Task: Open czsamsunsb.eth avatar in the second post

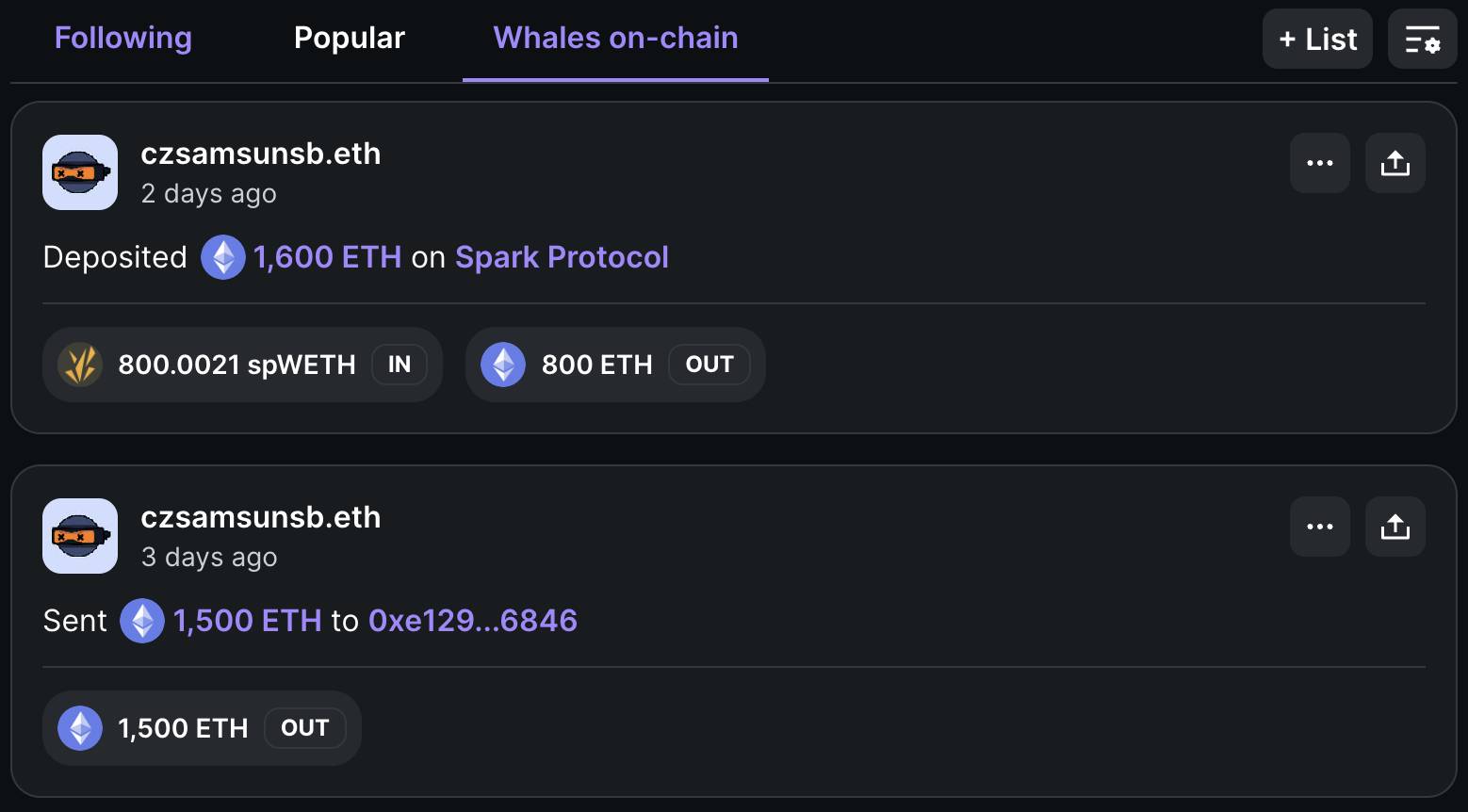Action: [80, 536]
